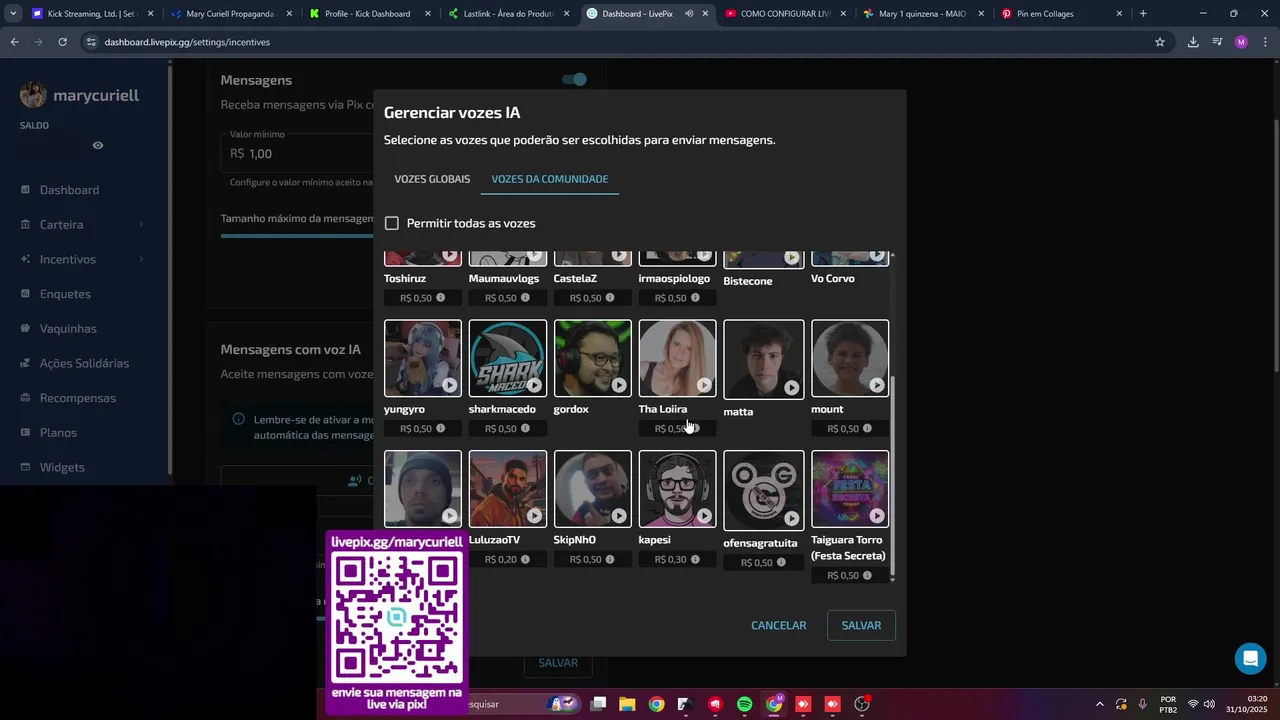1280x720 pixels.
Task: Open Spotify from the taskbar
Action: (x=744, y=704)
